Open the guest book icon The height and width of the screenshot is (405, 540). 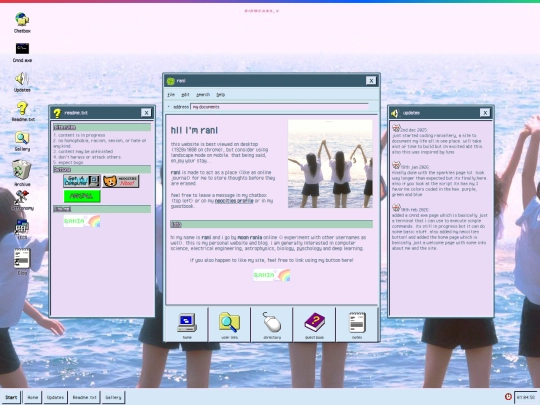pyautogui.click(x=314, y=323)
